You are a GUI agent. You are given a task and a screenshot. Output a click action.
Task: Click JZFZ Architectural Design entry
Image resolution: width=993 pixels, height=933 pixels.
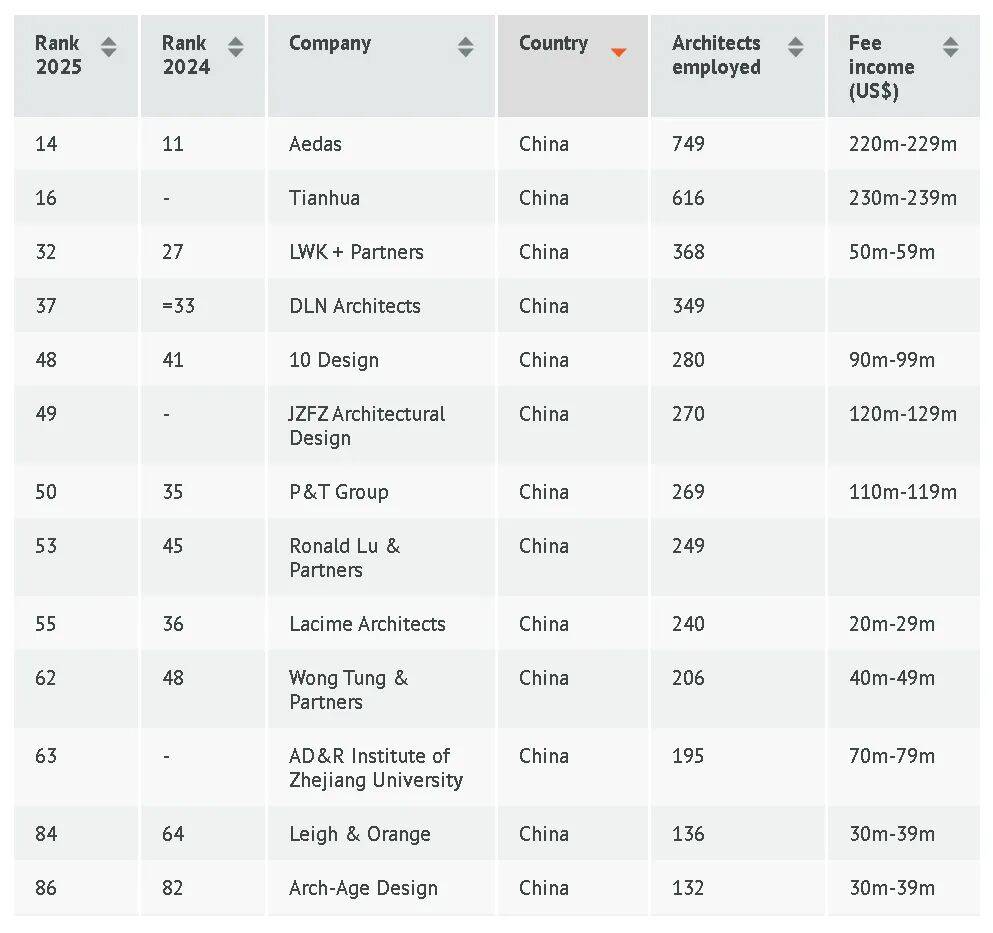tap(367, 426)
